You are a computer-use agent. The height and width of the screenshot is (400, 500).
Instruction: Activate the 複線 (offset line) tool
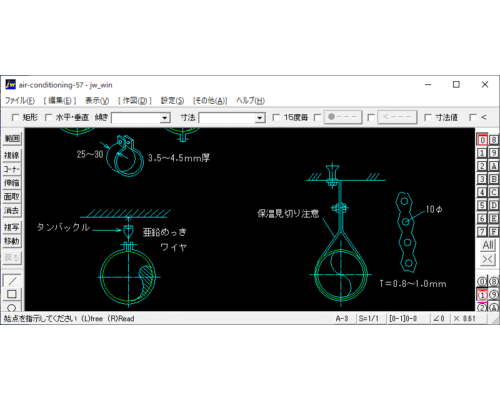click(x=12, y=155)
